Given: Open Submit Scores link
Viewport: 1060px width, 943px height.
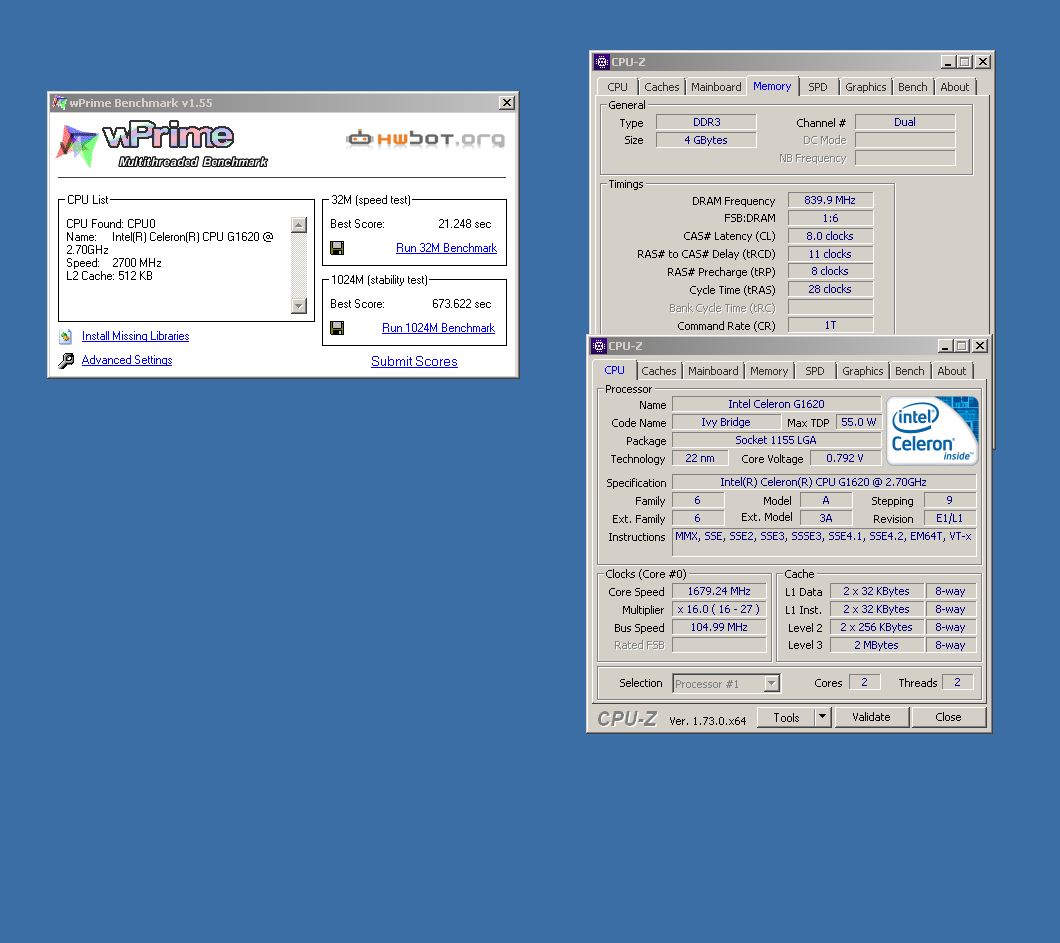Looking at the screenshot, I should click(414, 362).
